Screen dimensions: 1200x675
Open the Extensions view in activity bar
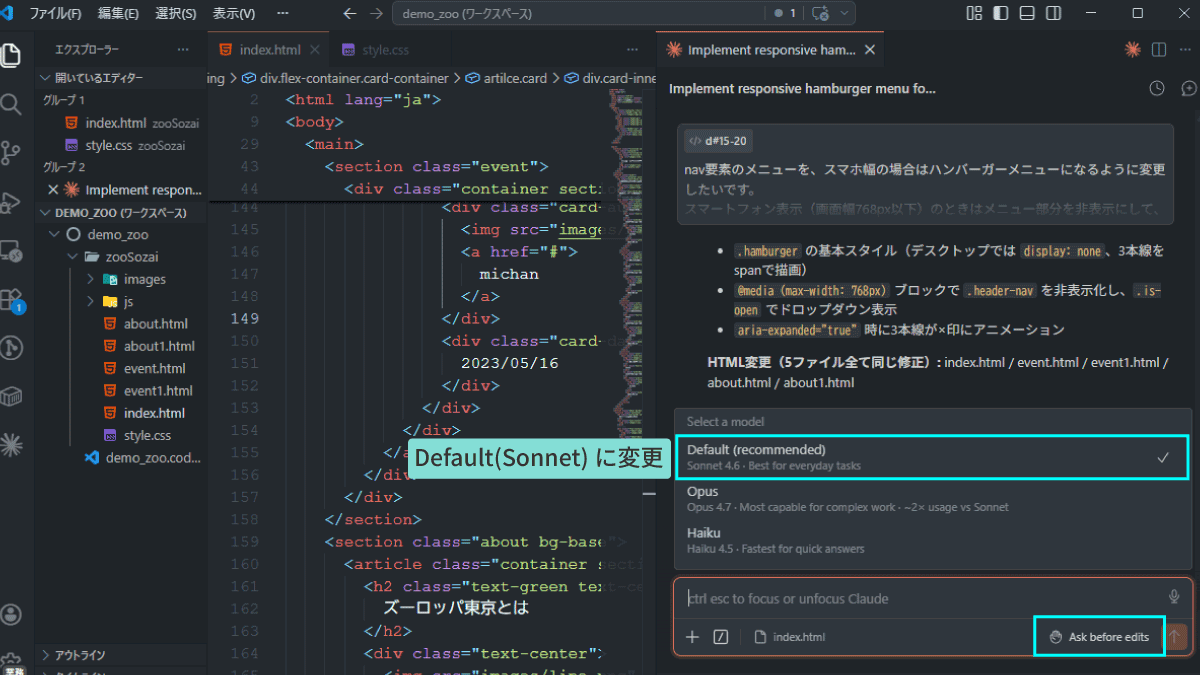[x=11, y=299]
